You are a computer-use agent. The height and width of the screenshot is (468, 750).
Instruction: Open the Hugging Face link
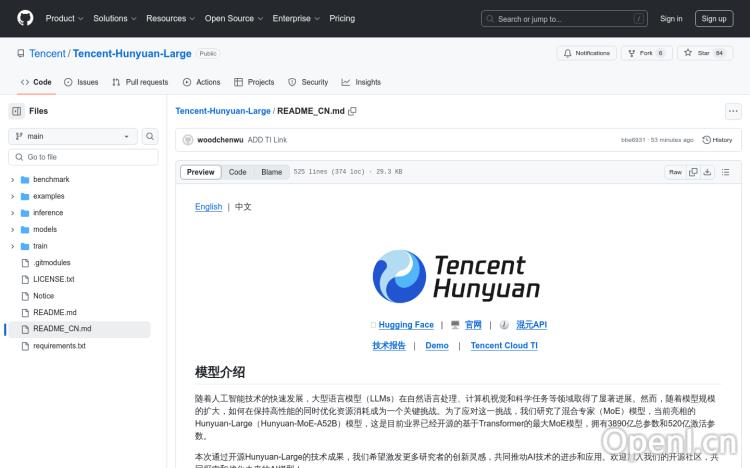(406, 324)
